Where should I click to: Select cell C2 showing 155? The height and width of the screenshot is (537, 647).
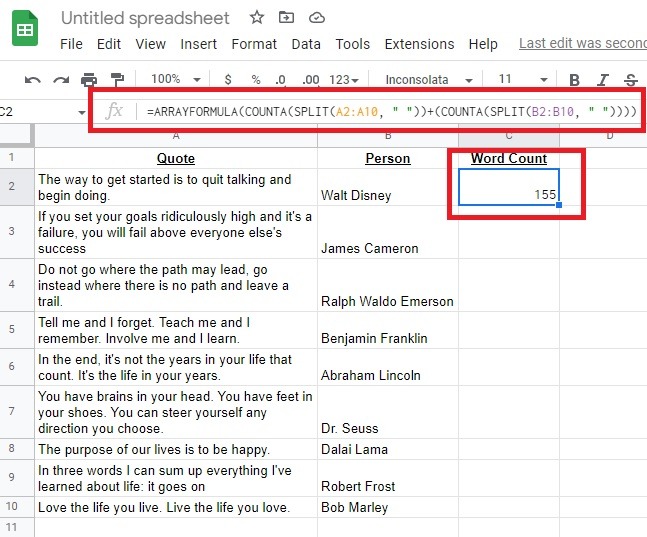(x=508, y=187)
